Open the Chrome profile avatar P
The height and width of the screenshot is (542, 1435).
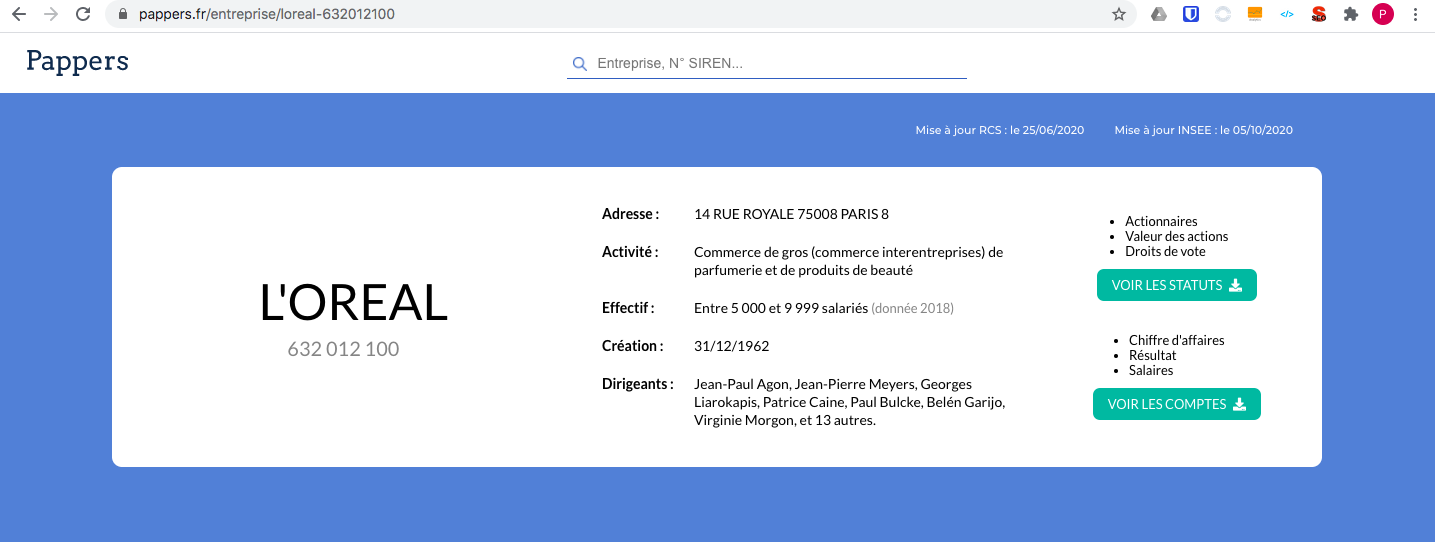pos(1383,14)
